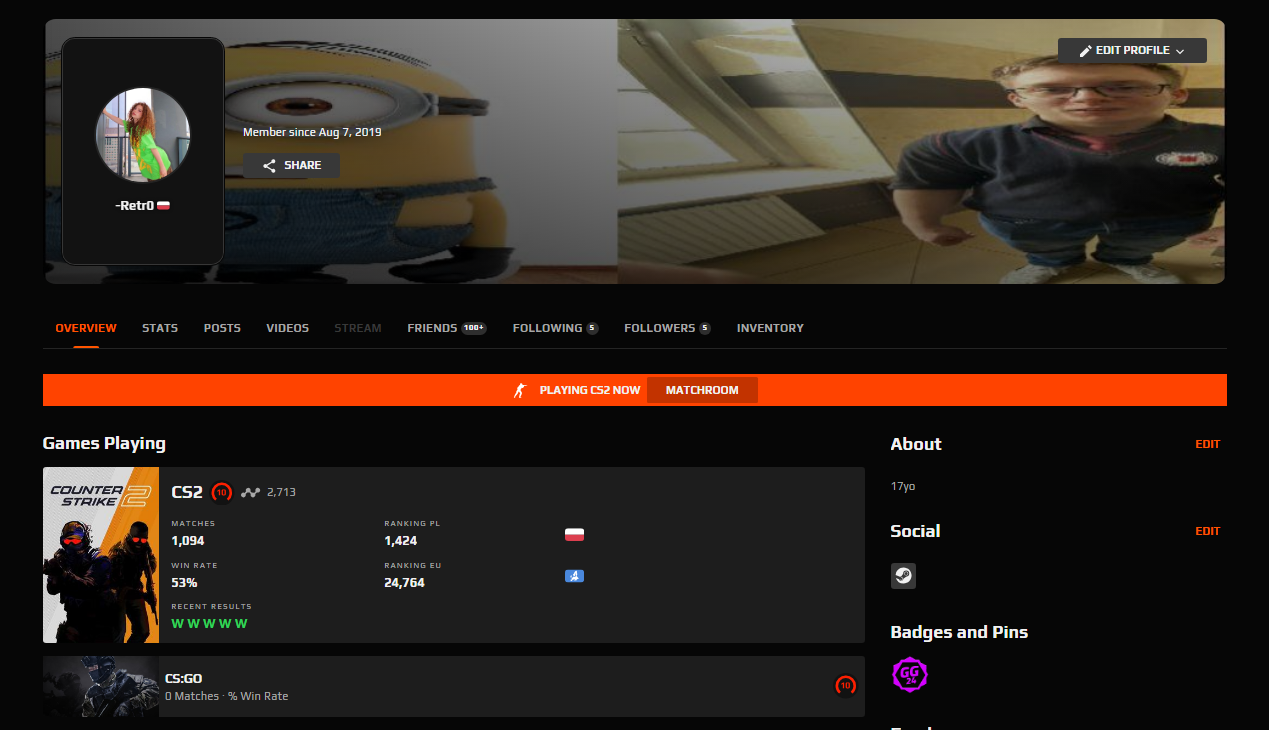
Task: Edit the Social section
Action: (x=1207, y=531)
